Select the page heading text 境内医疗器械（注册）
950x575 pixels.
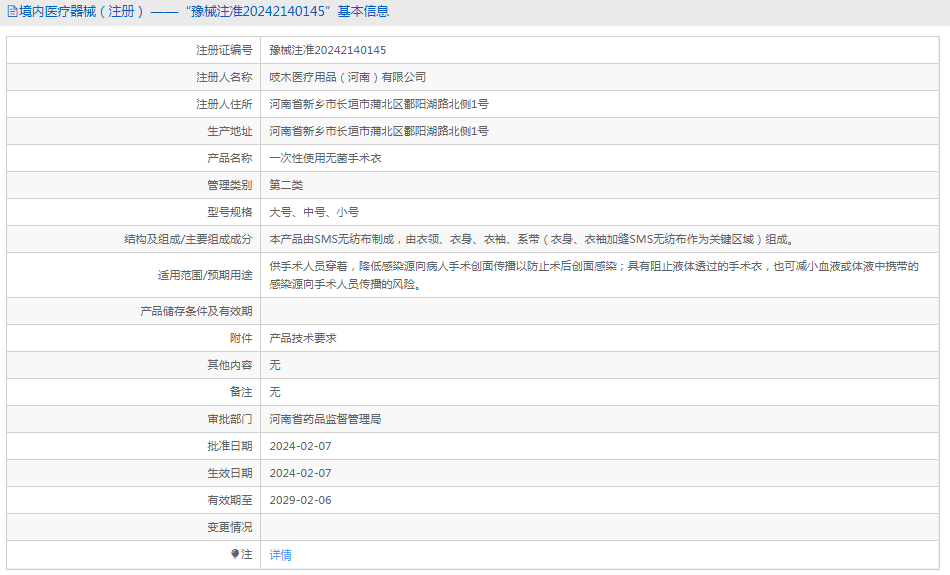[x=83, y=12]
